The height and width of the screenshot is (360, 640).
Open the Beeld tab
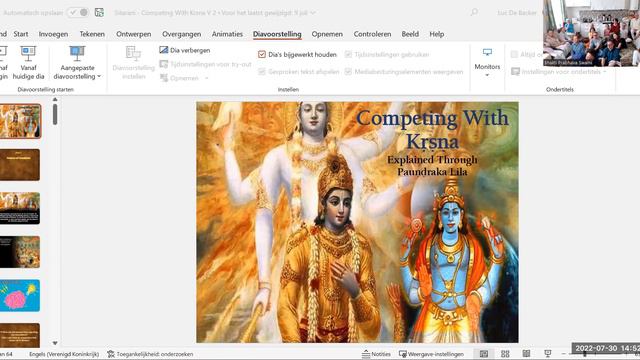(410, 34)
